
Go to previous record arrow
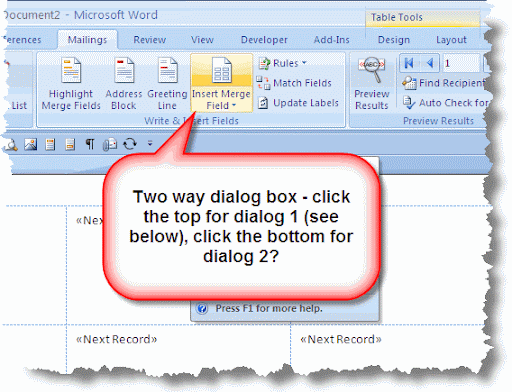click(x=430, y=63)
